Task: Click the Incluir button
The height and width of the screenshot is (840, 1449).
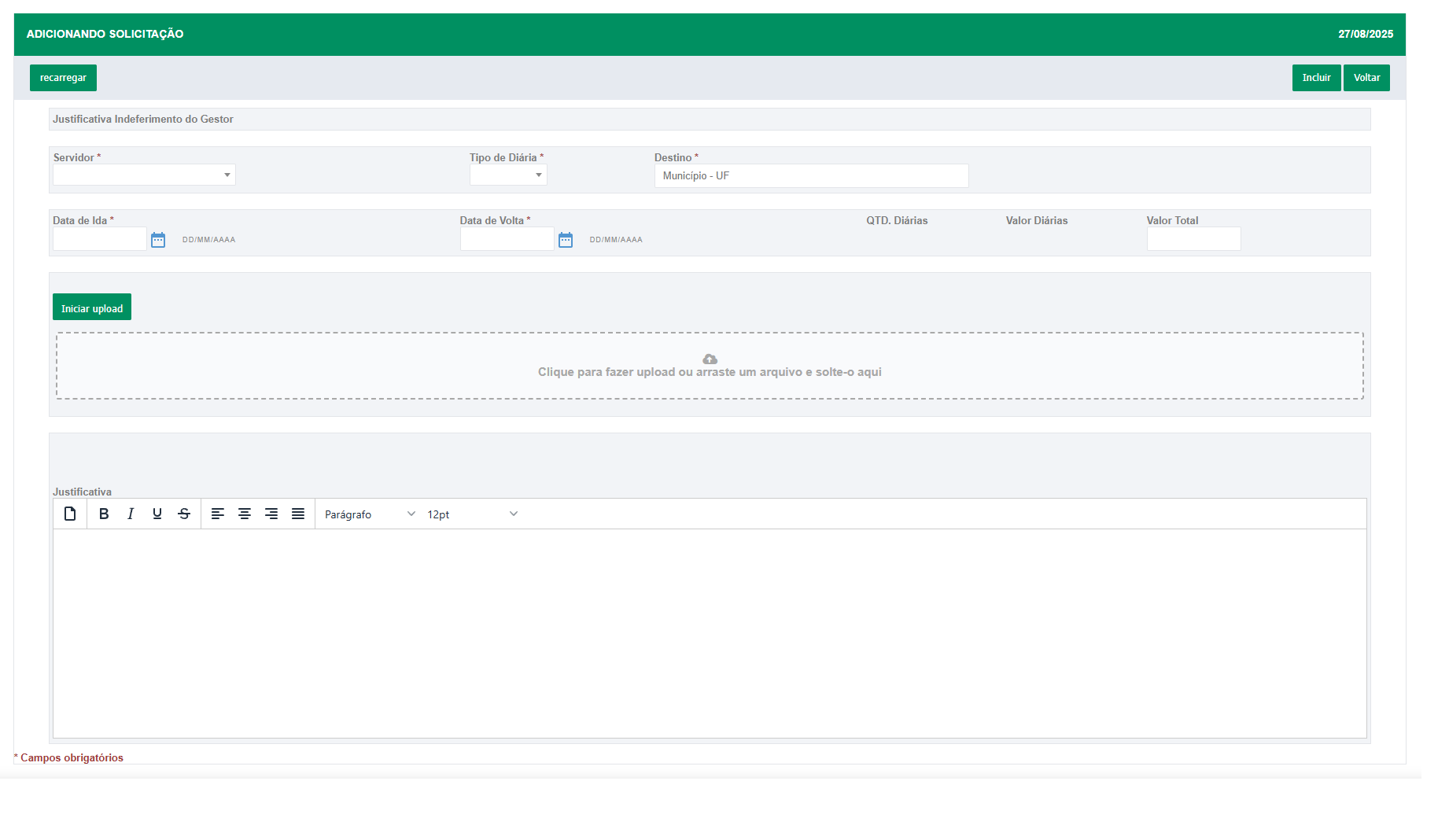Action: tap(1316, 78)
